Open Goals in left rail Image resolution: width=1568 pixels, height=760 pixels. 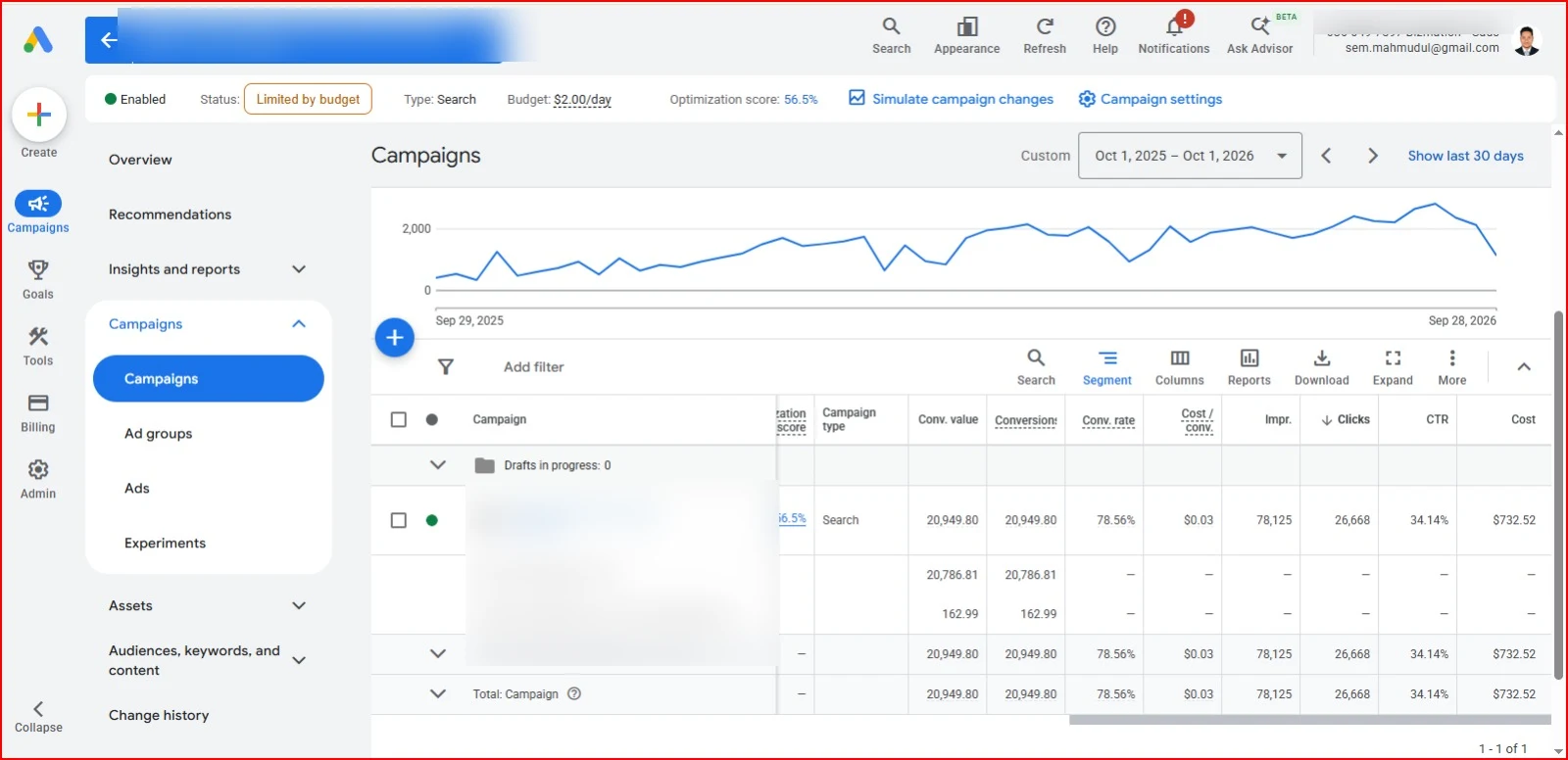click(38, 279)
